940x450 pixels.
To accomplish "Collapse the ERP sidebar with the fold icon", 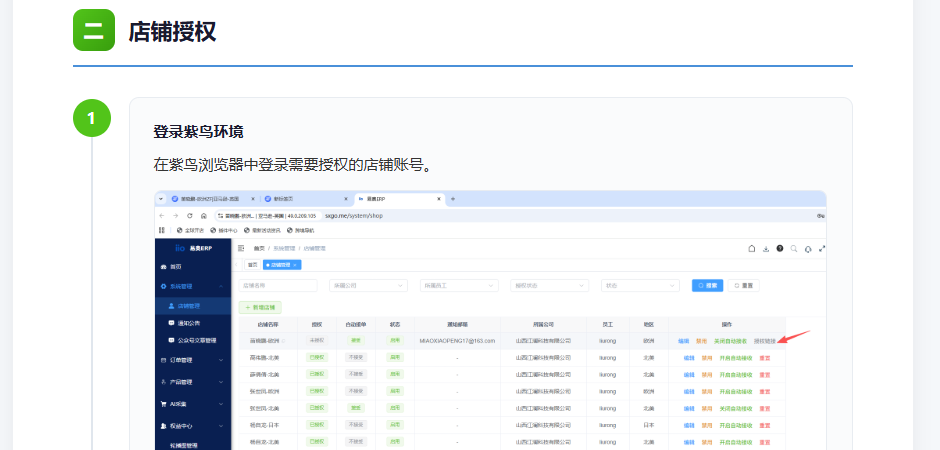I will (241, 248).
